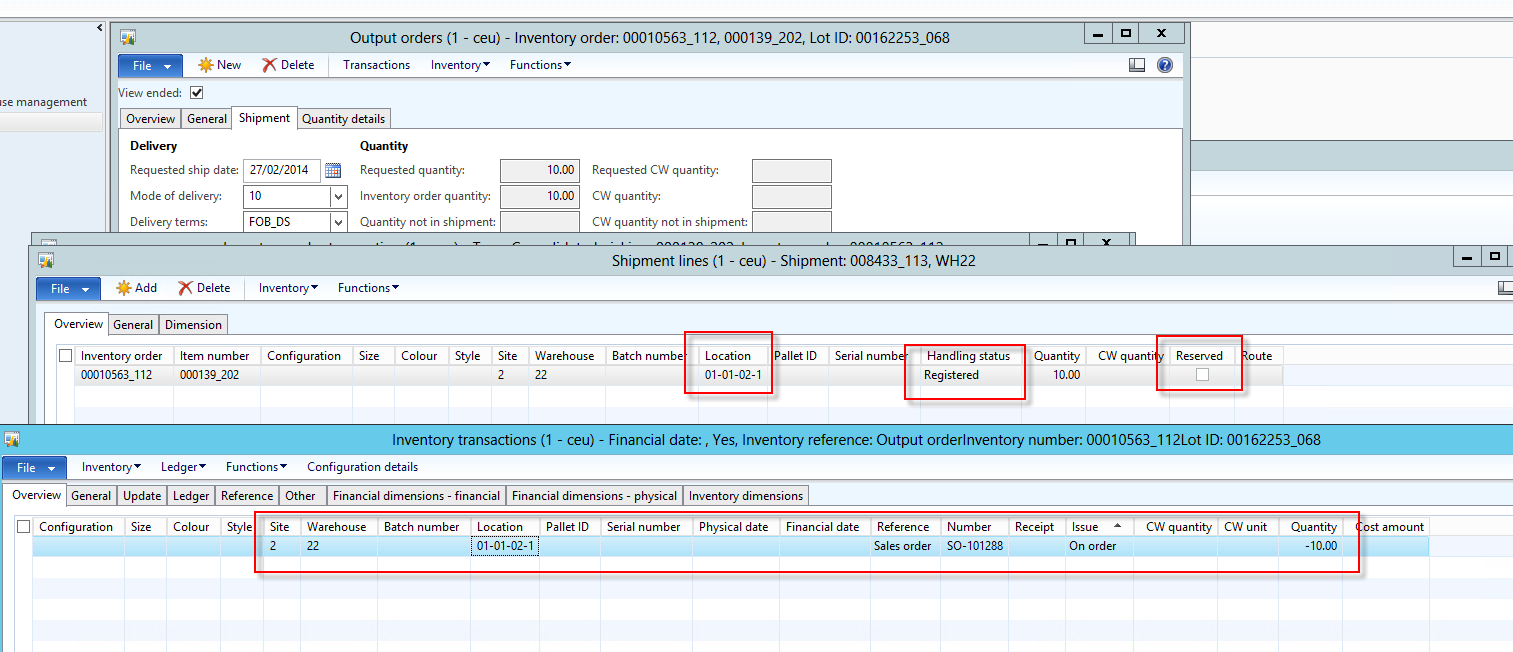Expand the Delivery terms dropdown
Viewport: 1513px width, 652px height.
point(338,223)
